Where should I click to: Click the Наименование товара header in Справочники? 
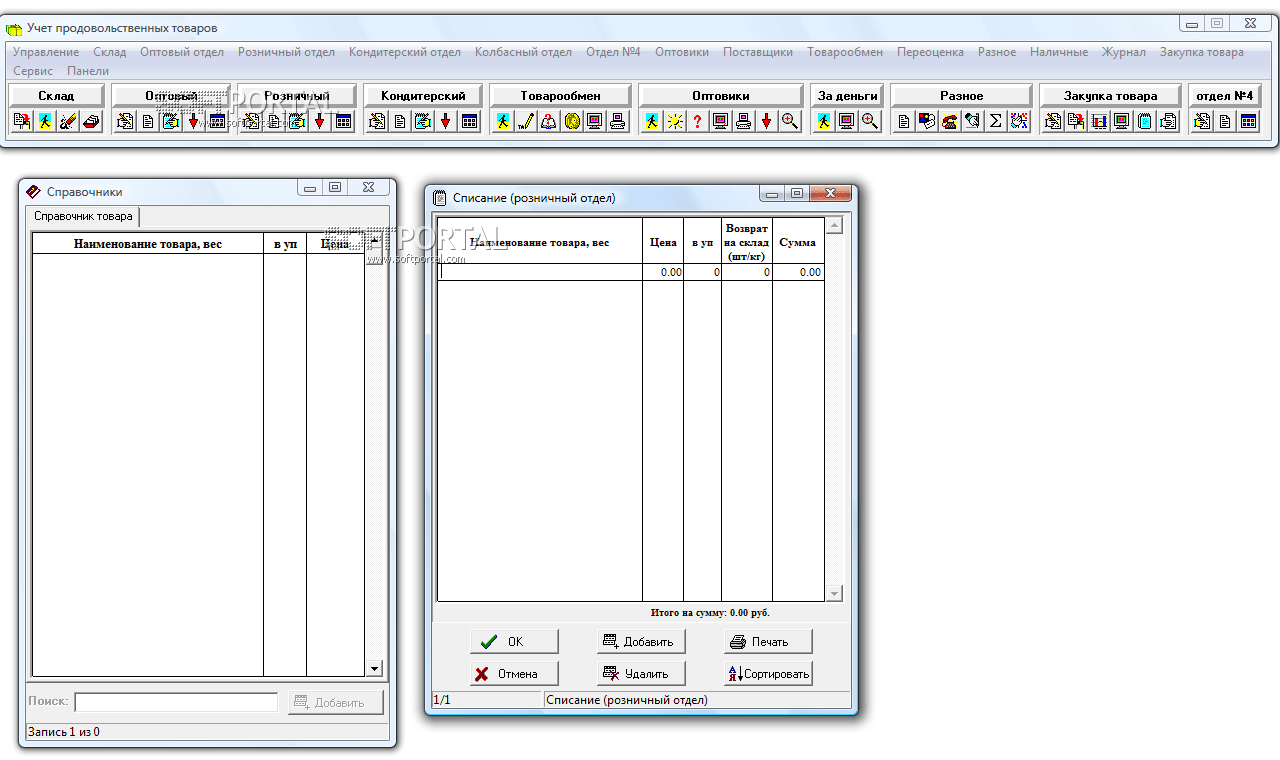[148, 244]
